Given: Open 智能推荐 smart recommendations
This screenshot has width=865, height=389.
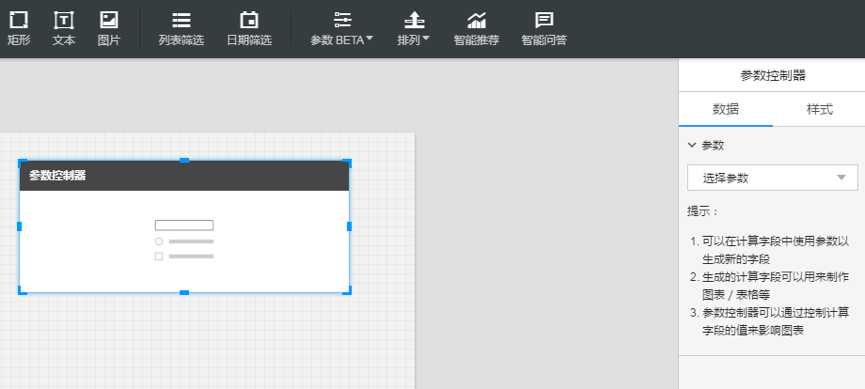Looking at the screenshot, I should click(x=477, y=29).
